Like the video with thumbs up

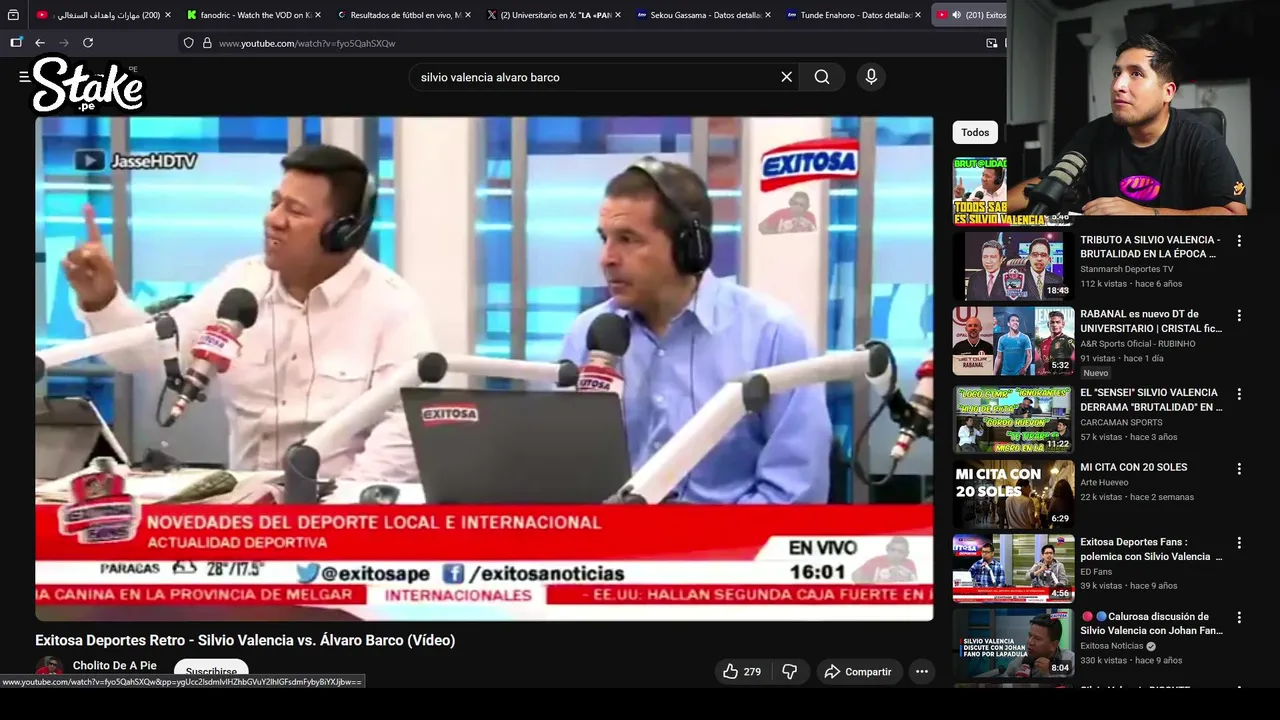pos(741,672)
